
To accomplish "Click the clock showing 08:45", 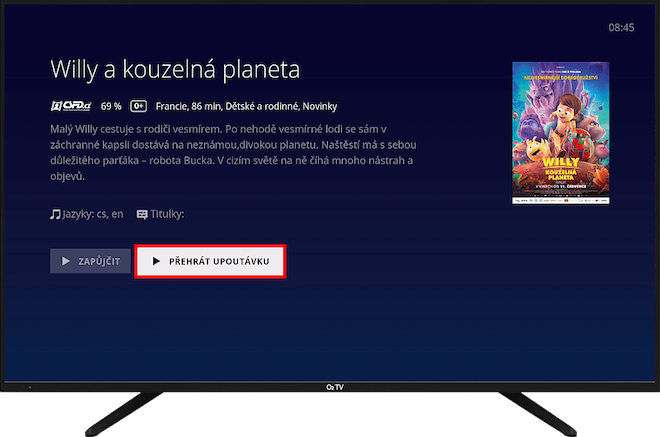I will [621, 28].
